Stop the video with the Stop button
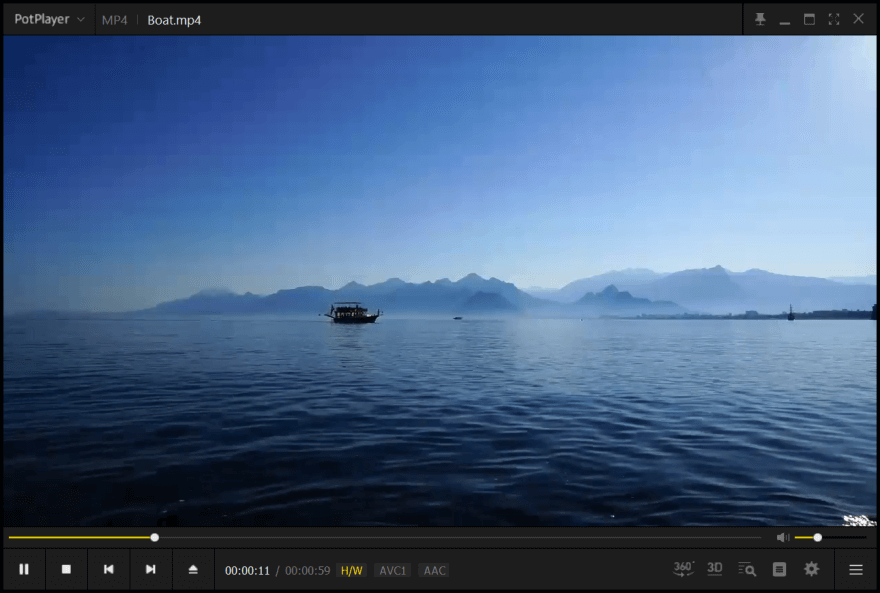Screen dimensions: 880x593 (x=66, y=569)
